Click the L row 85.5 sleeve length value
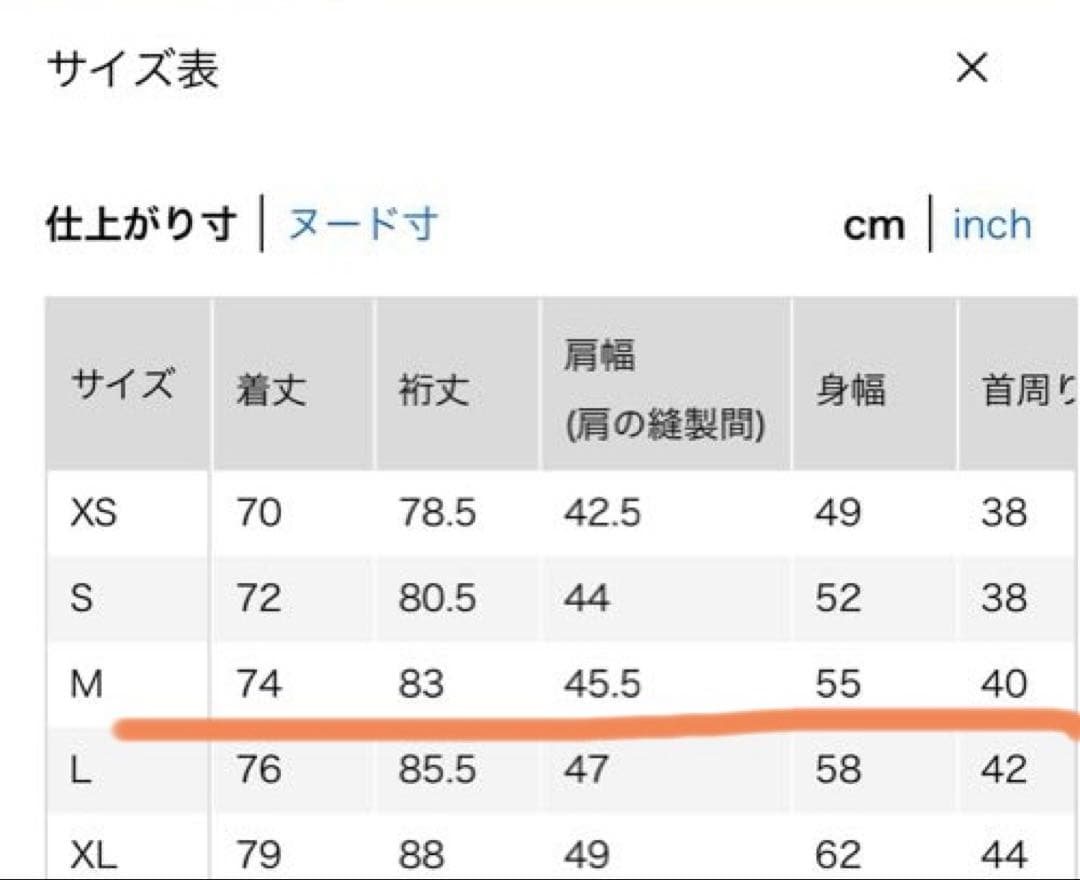 point(437,770)
